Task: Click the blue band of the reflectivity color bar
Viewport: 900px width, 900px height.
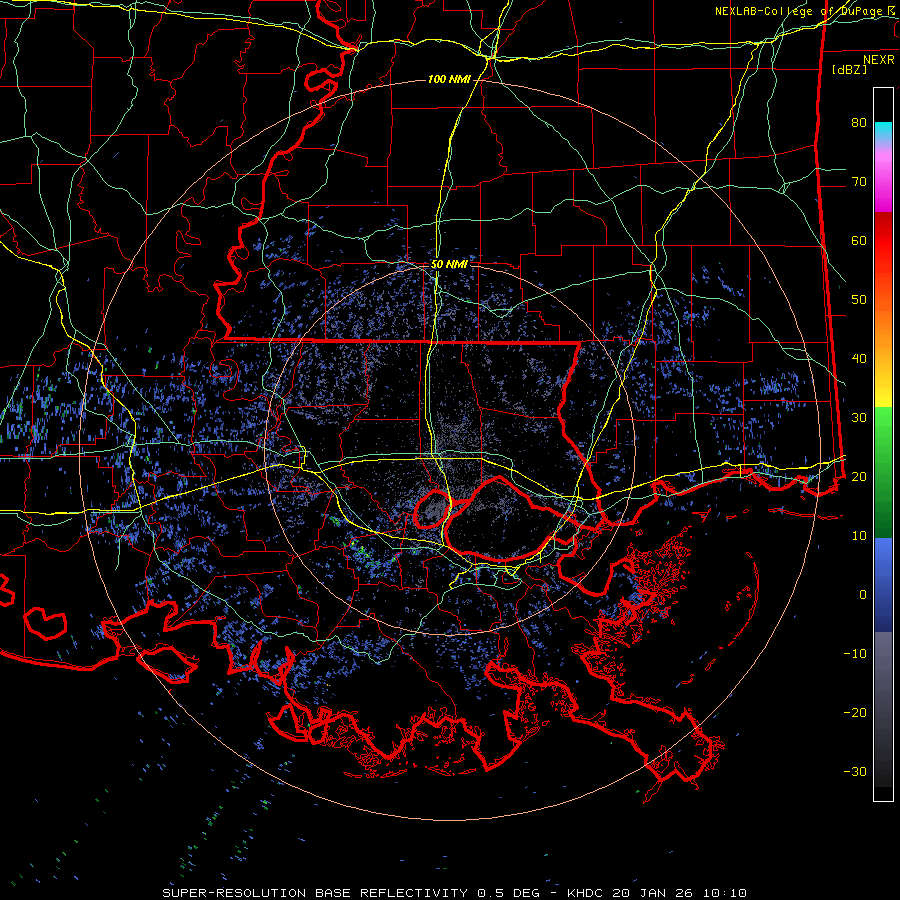Action: click(x=883, y=585)
